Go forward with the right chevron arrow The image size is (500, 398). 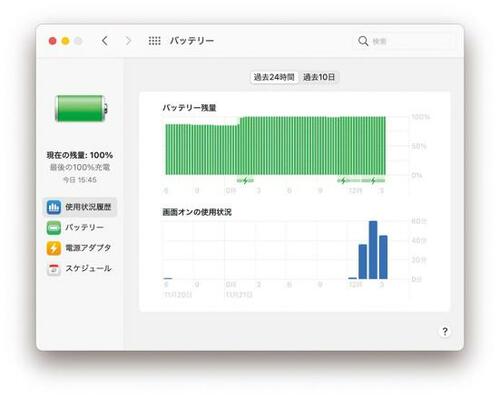point(128,41)
